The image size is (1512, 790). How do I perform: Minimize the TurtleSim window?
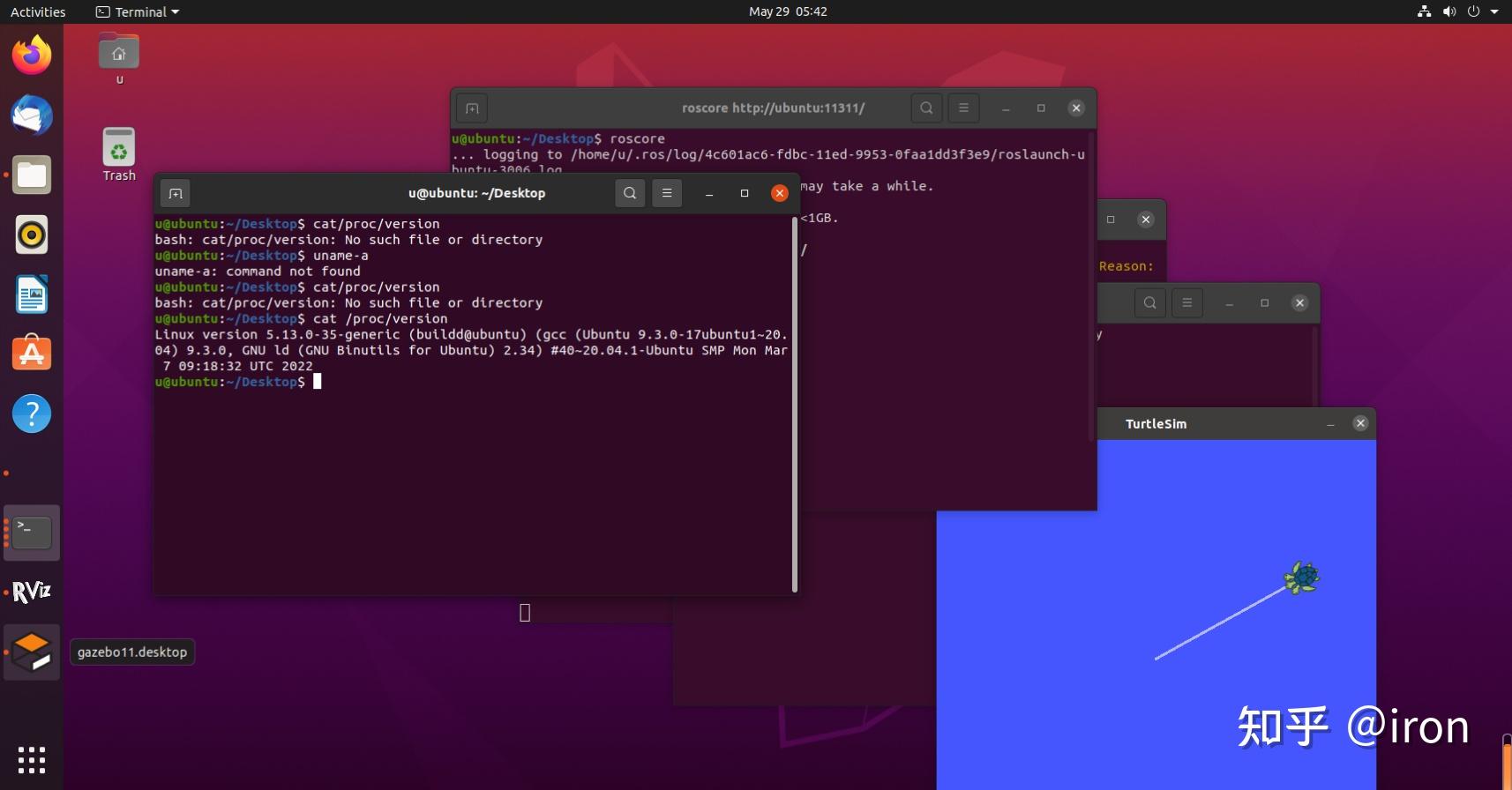(x=1331, y=424)
